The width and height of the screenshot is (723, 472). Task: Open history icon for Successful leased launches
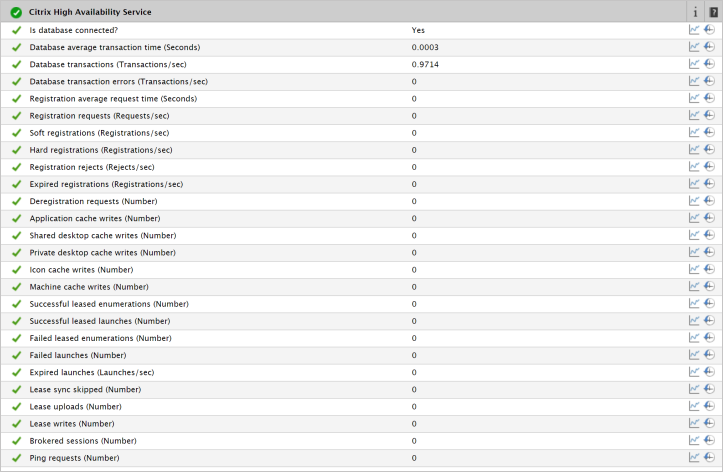tap(709, 320)
